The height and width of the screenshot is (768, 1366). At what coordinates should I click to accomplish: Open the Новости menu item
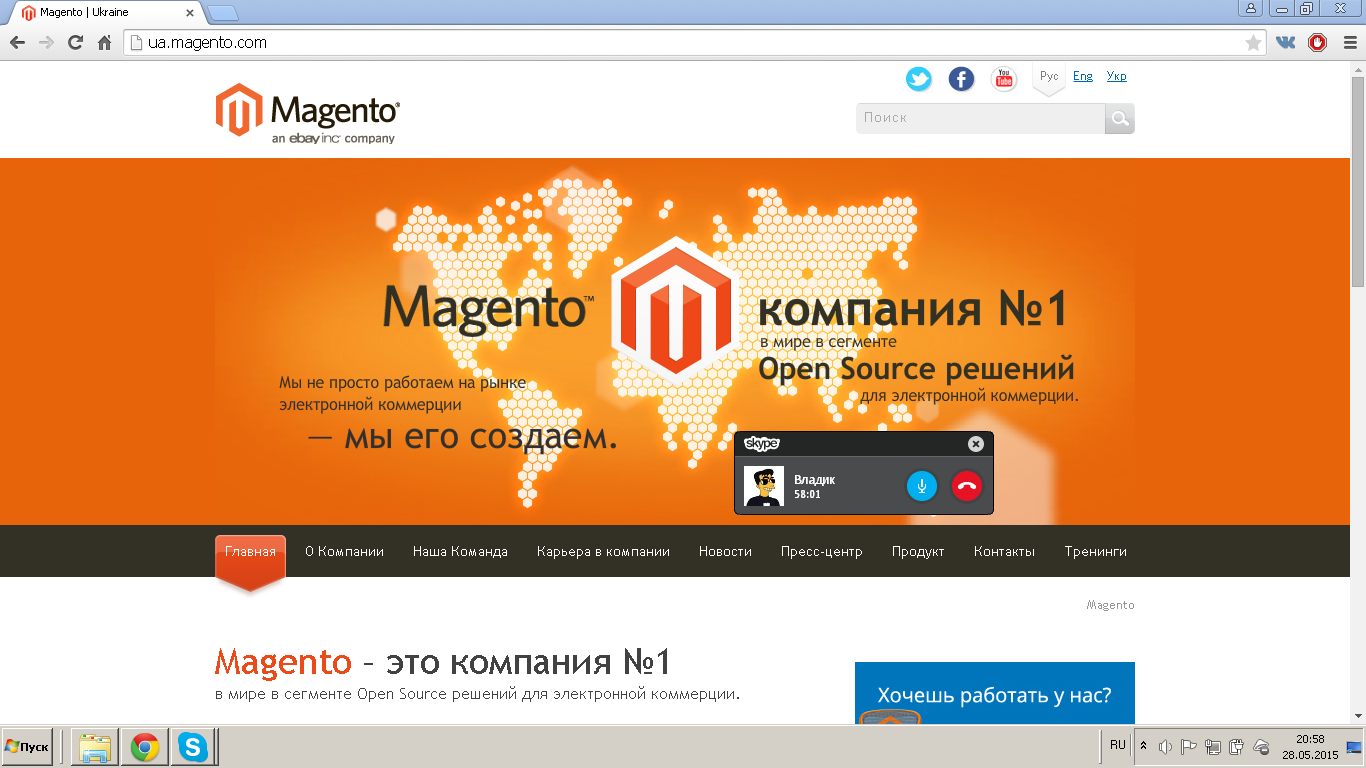click(x=725, y=551)
